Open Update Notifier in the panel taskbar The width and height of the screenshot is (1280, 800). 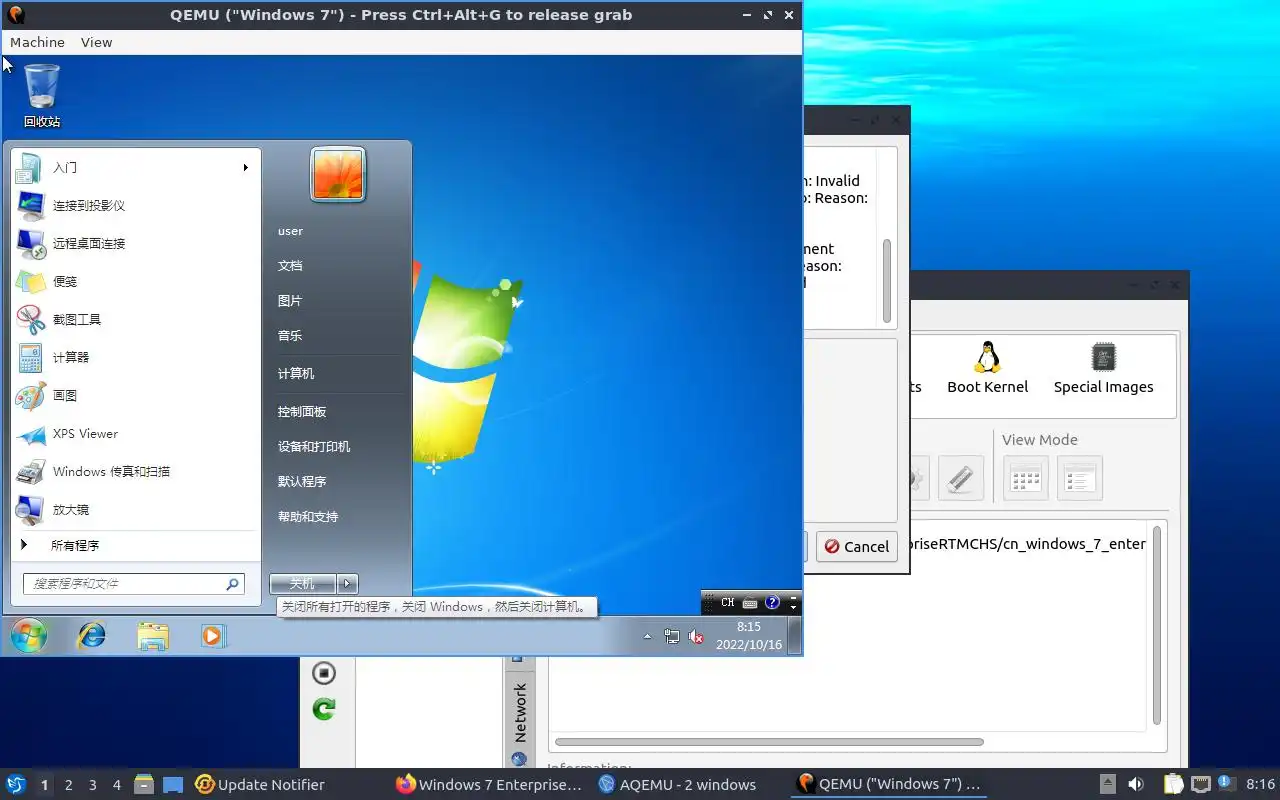click(x=260, y=785)
